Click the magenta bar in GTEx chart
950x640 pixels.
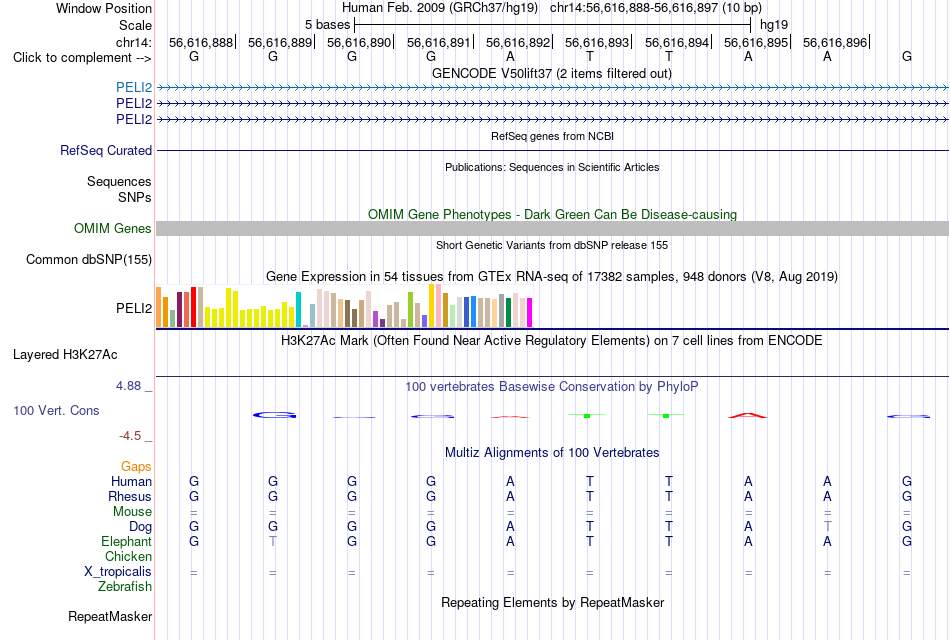pyautogui.click(x=529, y=312)
